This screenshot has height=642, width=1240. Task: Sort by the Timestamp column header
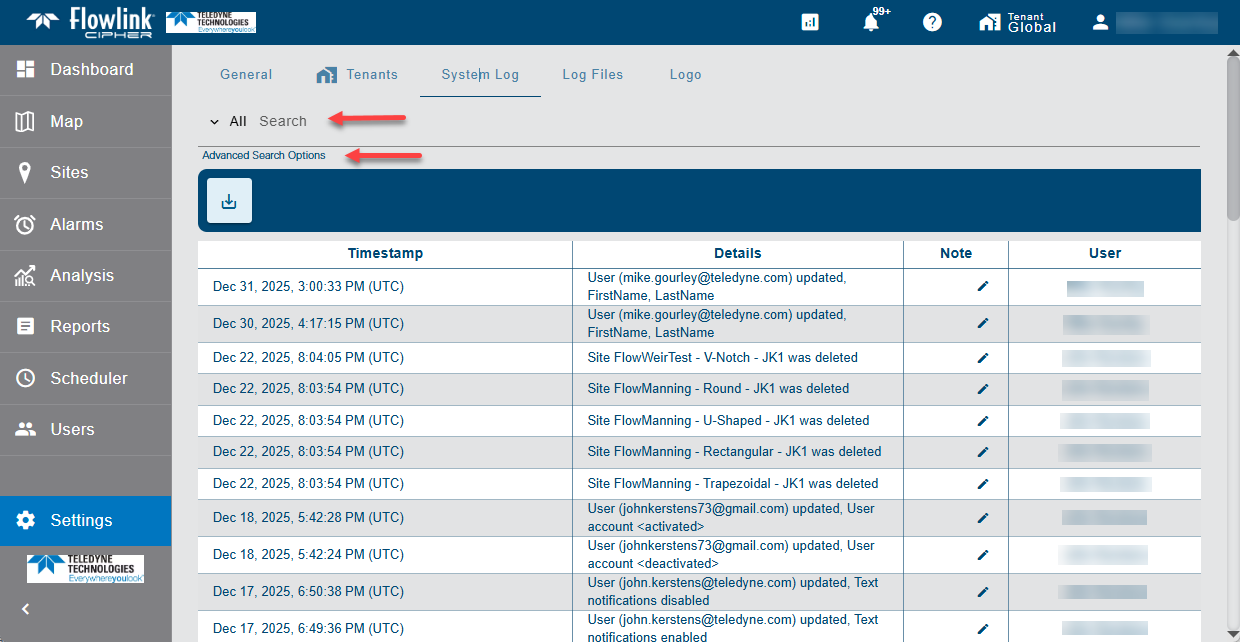point(385,254)
